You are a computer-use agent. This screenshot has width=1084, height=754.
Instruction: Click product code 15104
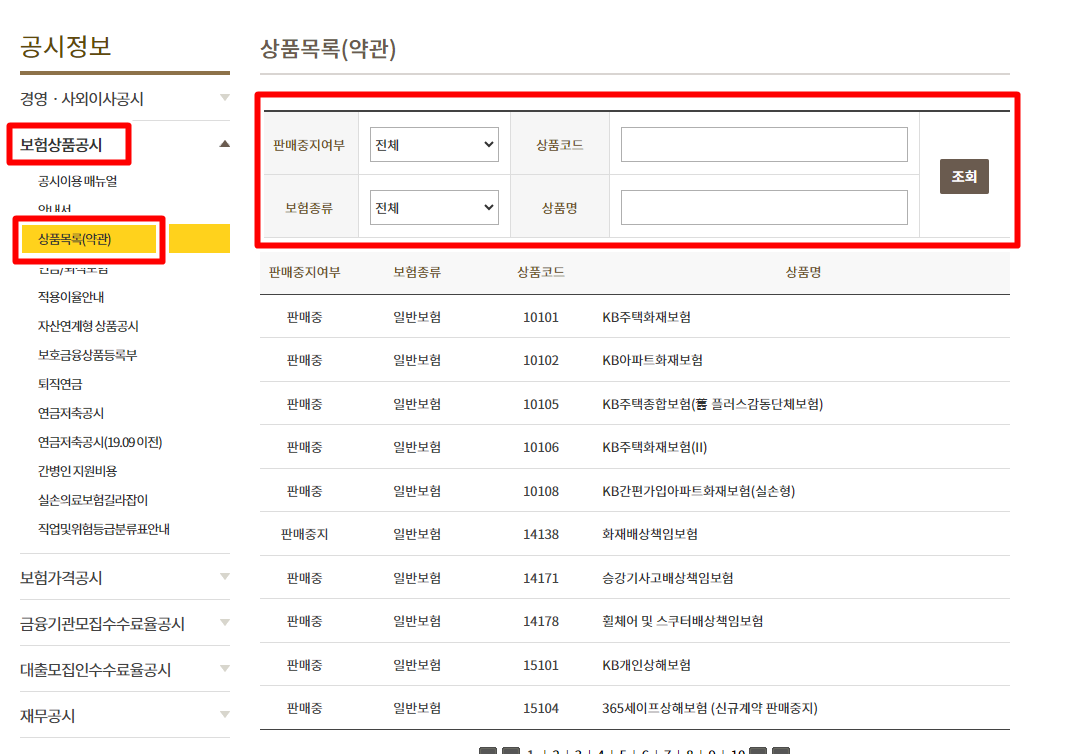pos(541,708)
